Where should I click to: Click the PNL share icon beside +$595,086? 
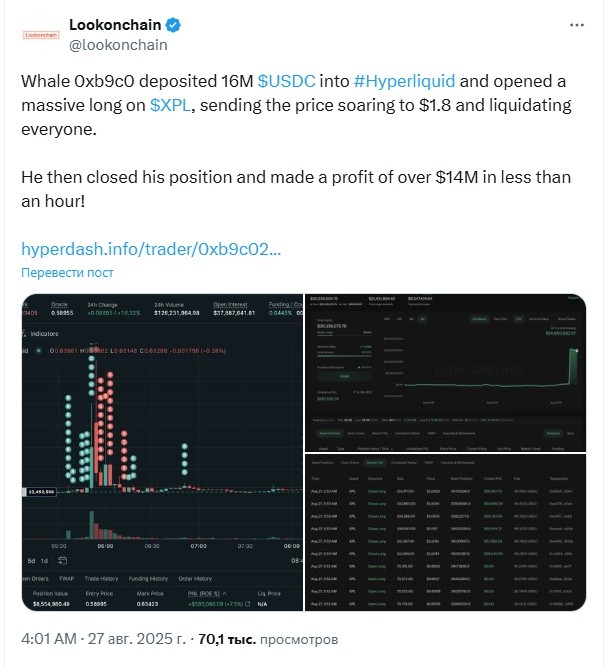pos(248,604)
